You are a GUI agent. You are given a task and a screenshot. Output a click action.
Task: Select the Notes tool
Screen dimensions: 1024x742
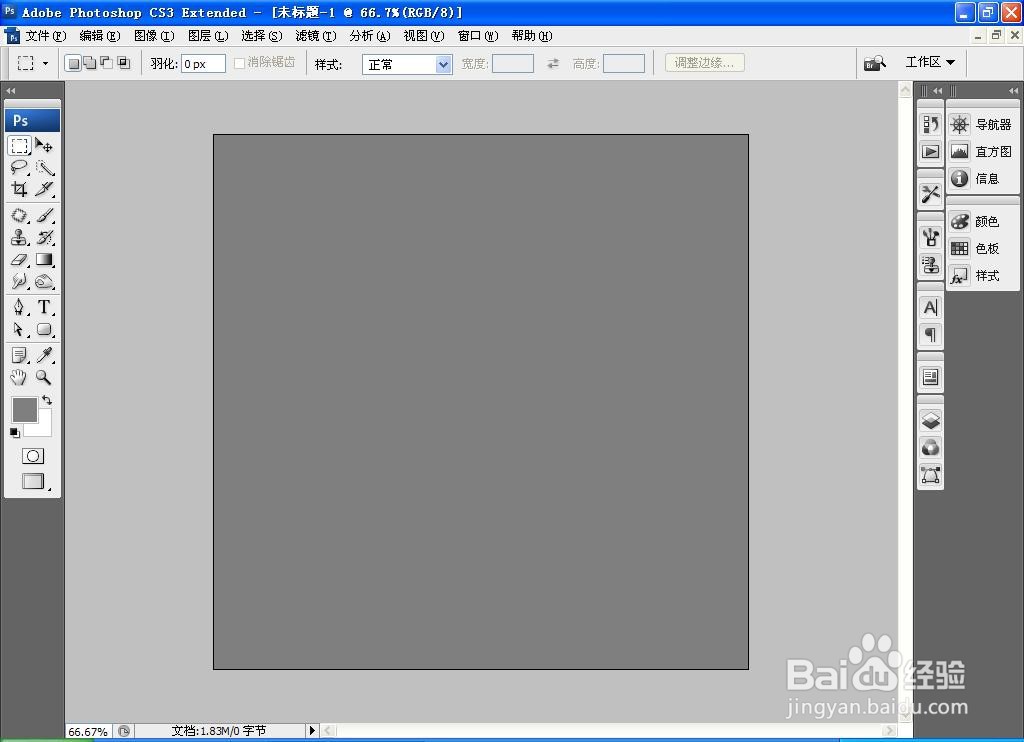tap(20, 355)
